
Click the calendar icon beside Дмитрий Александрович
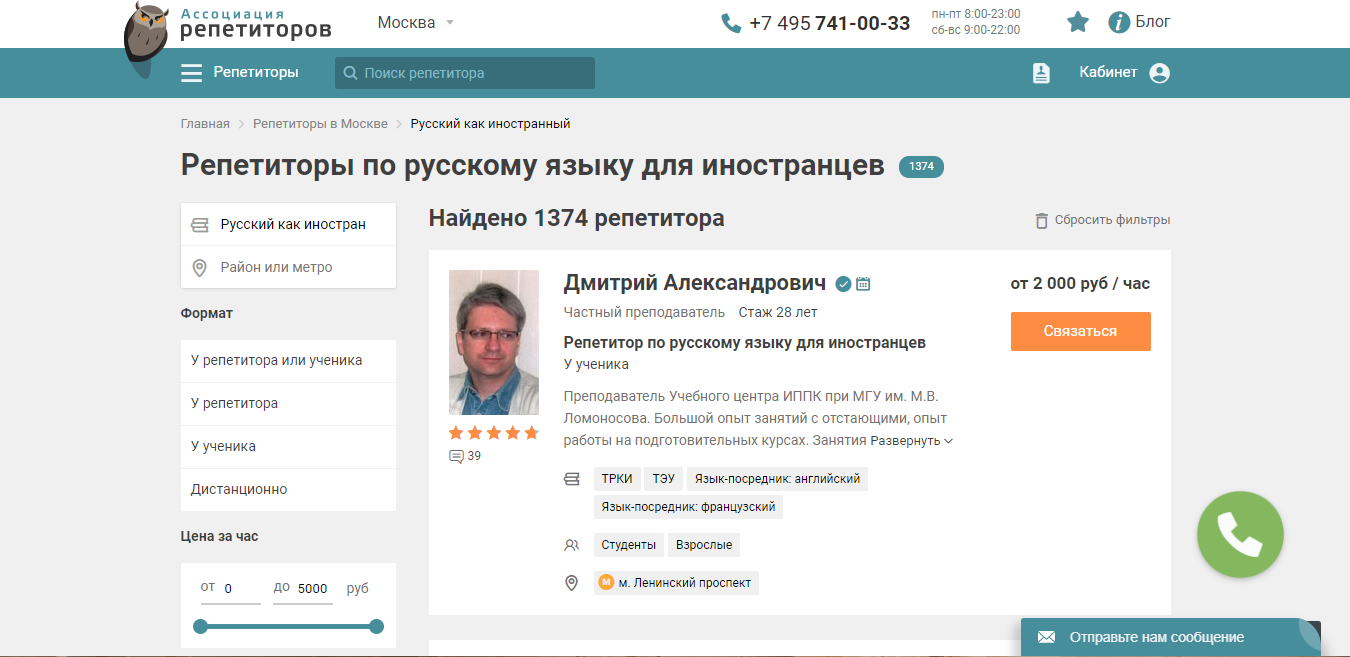[862, 283]
